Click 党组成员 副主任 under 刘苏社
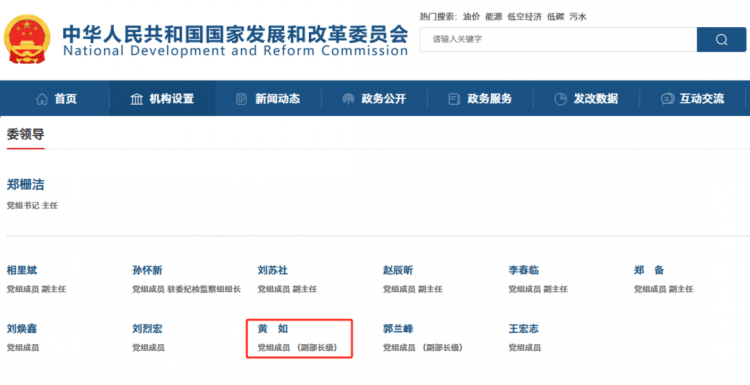The image size is (750, 385). click(287, 289)
